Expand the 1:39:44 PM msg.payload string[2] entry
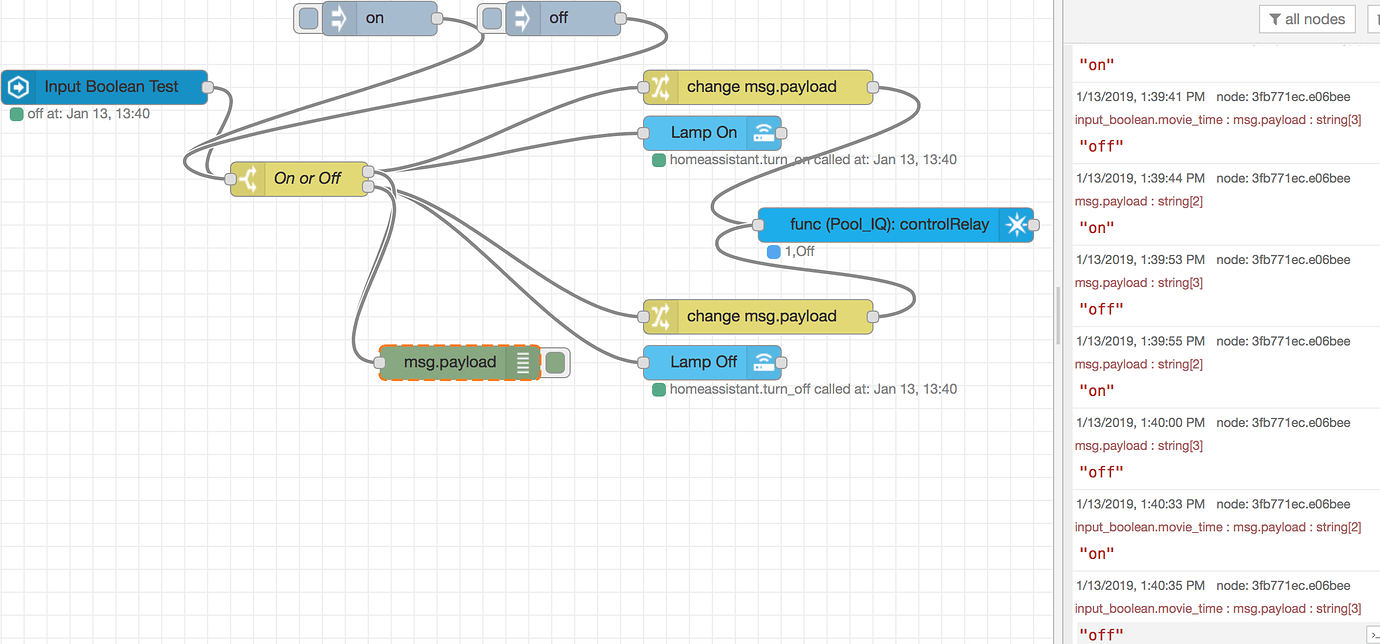1380x644 pixels. tap(1138, 200)
